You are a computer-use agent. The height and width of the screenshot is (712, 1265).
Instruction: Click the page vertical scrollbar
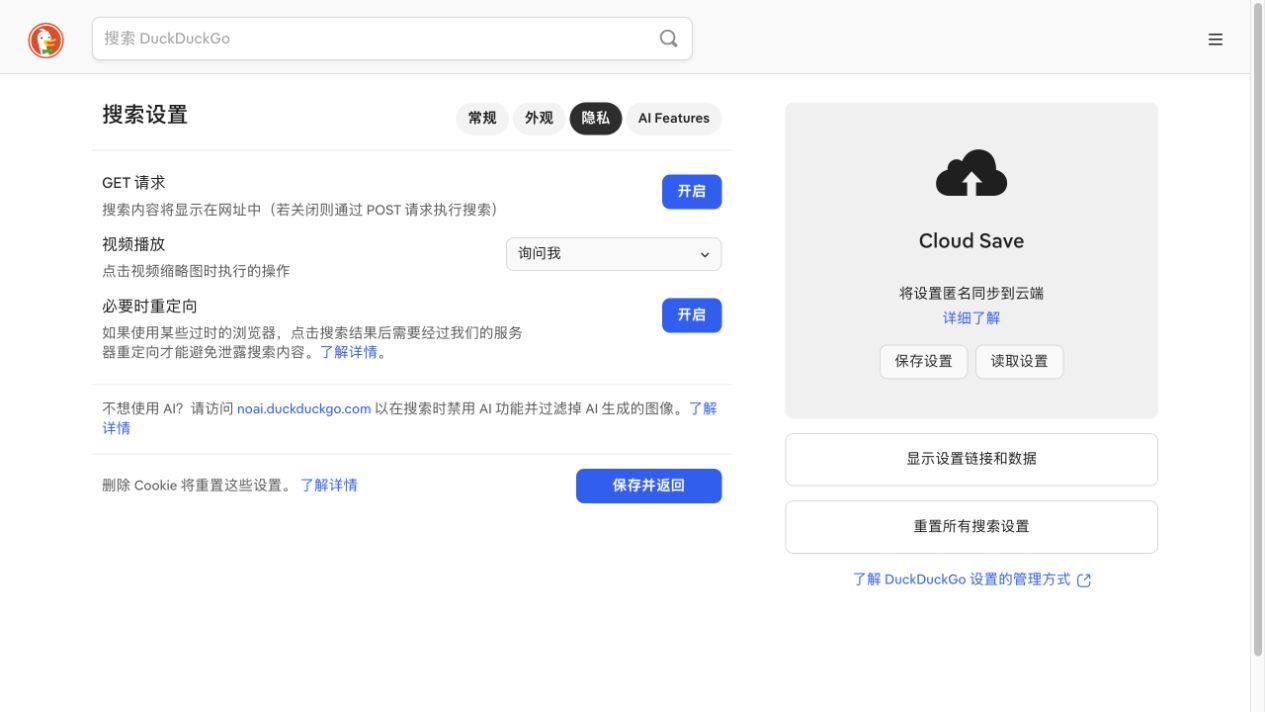pos(1258,330)
